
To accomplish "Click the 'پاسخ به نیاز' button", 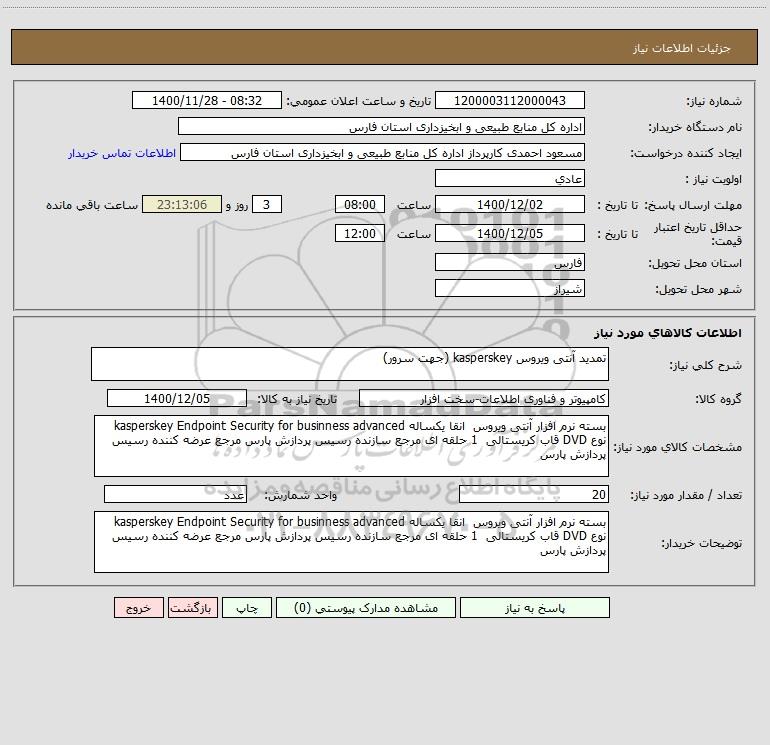I will click(x=535, y=607).
